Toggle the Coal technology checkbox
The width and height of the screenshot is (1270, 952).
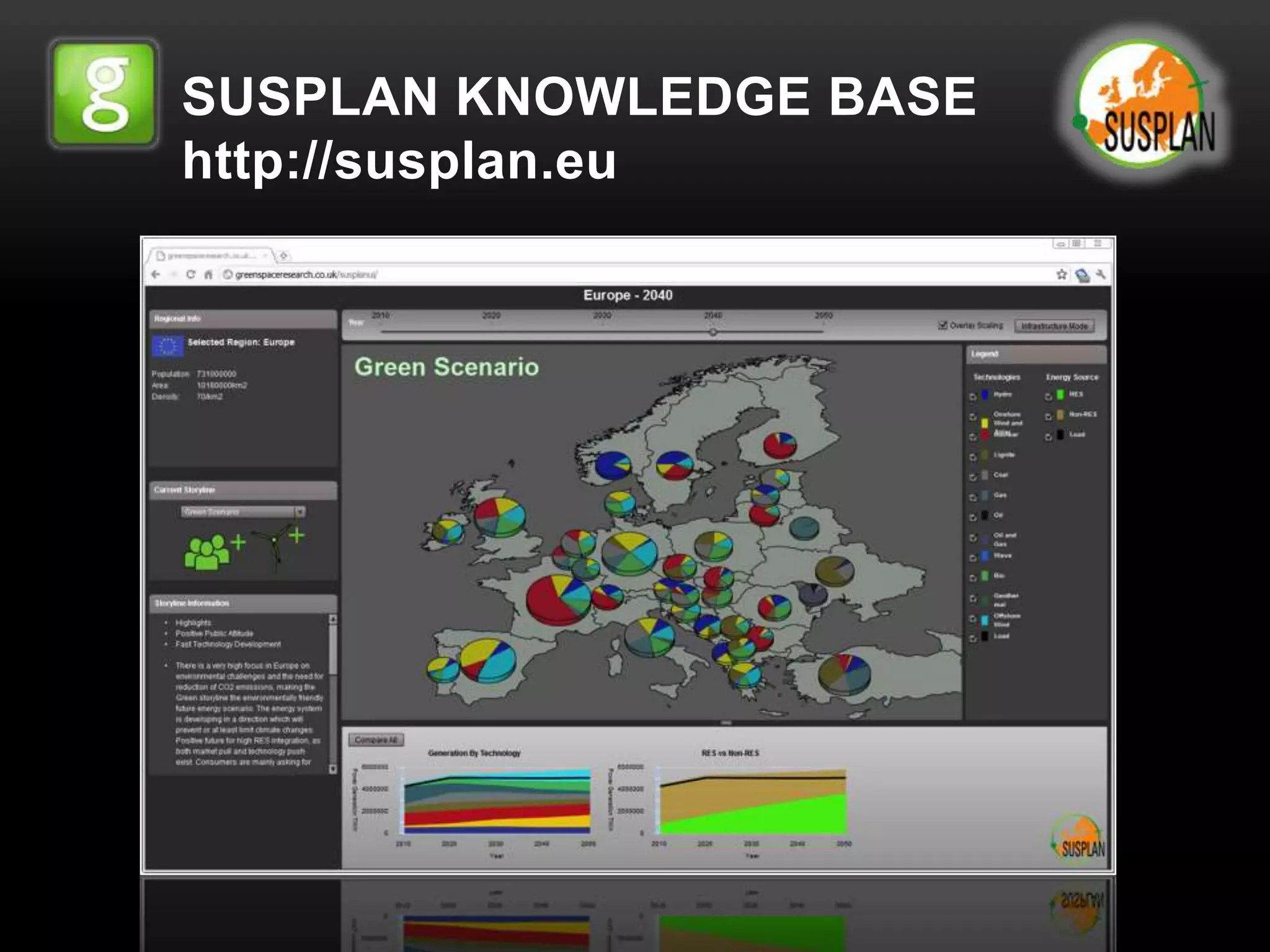point(972,477)
